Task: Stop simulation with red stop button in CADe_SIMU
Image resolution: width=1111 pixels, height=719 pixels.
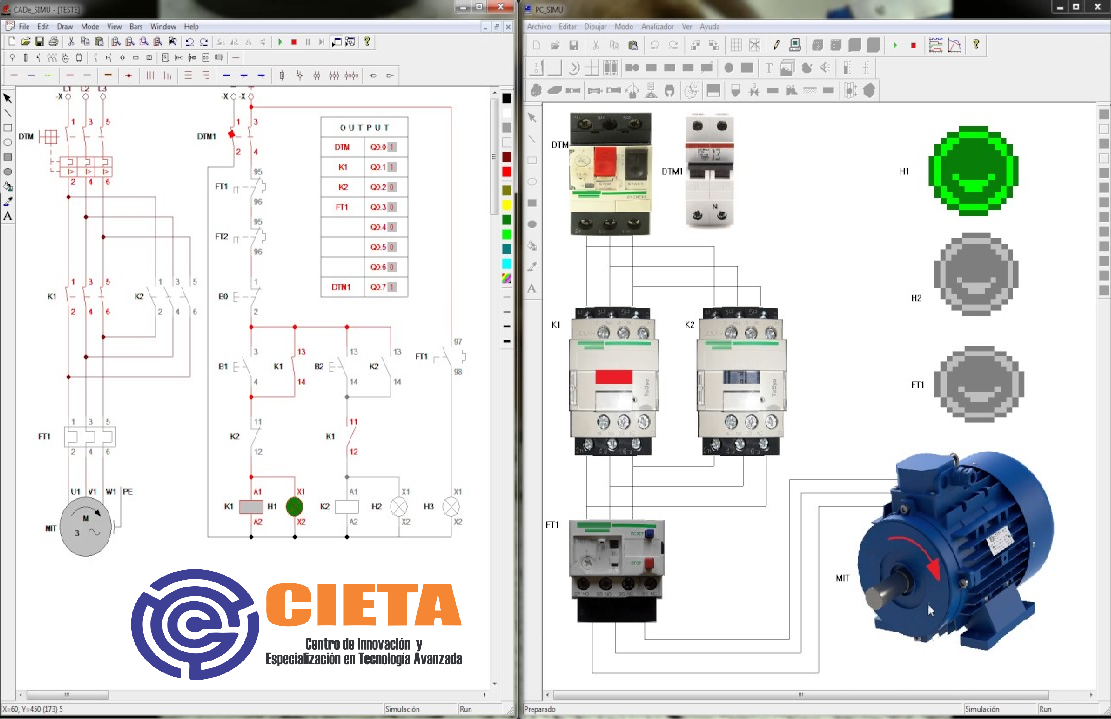Action: (293, 42)
